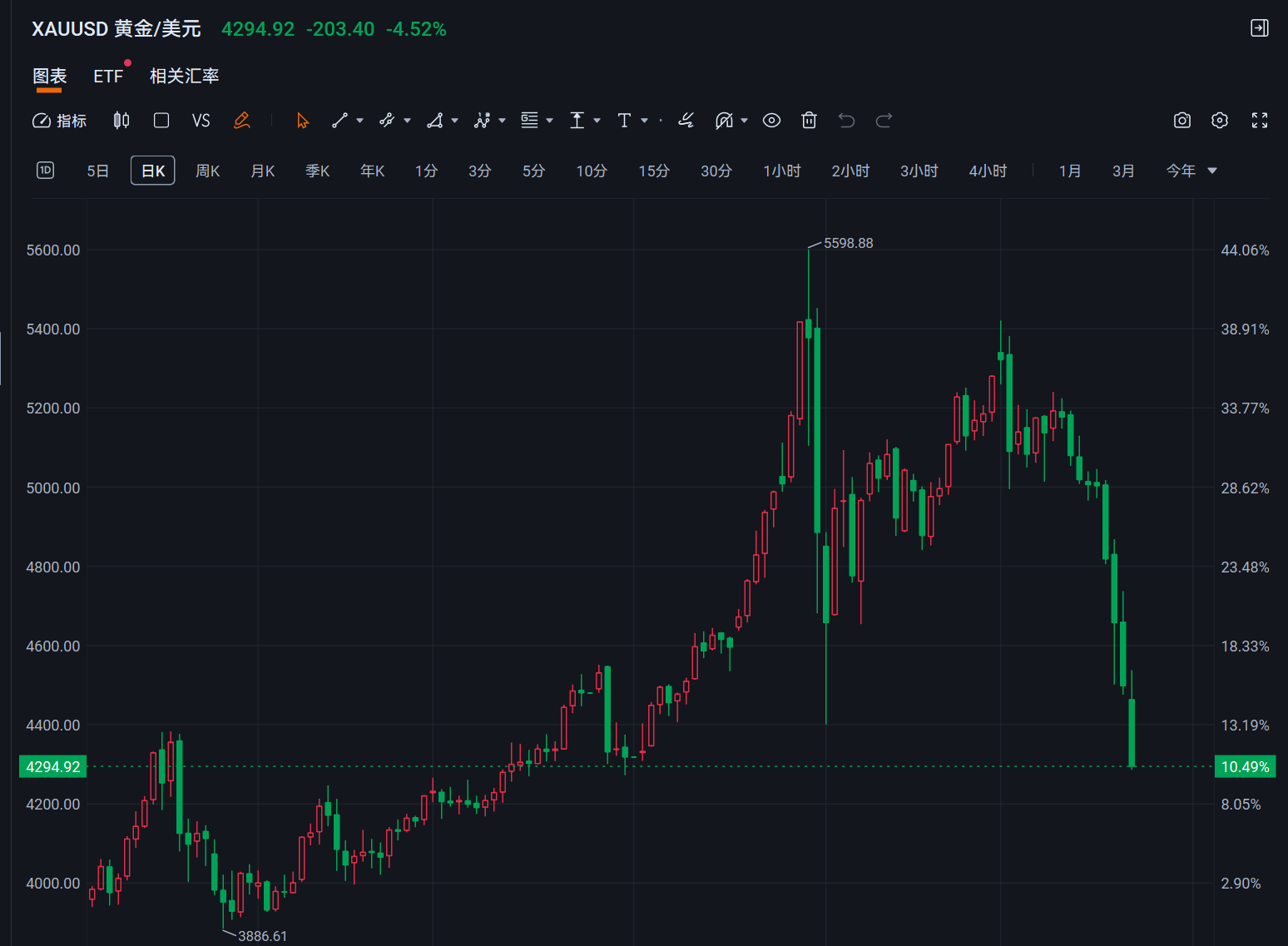Viewport: 1288px width, 946px height.
Task: Click the candlestick chart type icon
Action: click(x=121, y=121)
